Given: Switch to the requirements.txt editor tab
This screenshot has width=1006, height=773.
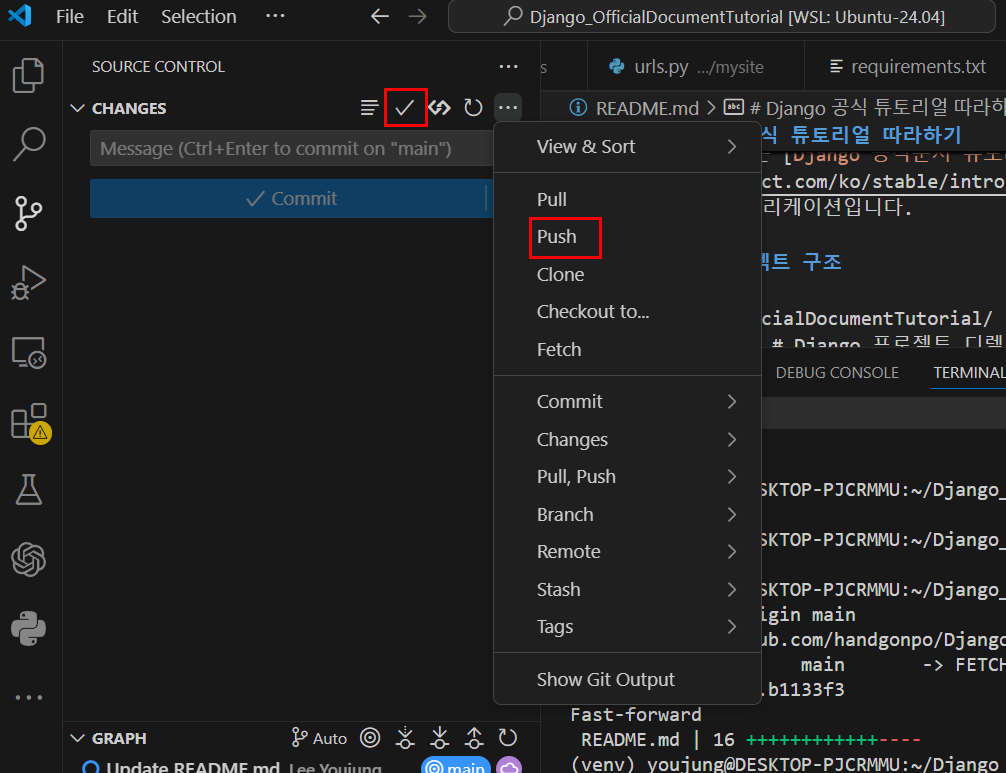Looking at the screenshot, I should click(907, 67).
